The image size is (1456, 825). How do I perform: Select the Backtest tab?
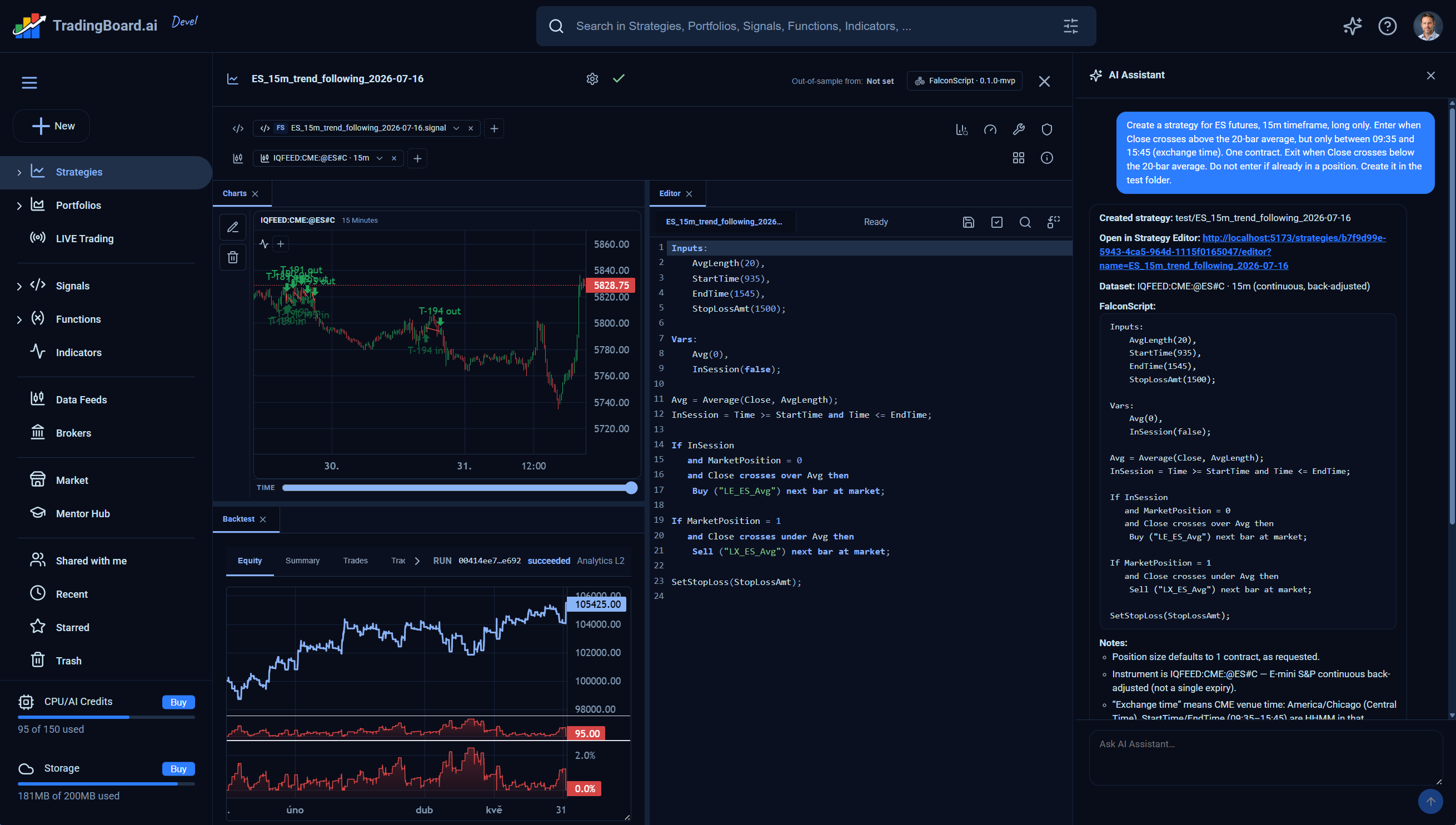(238, 519)
